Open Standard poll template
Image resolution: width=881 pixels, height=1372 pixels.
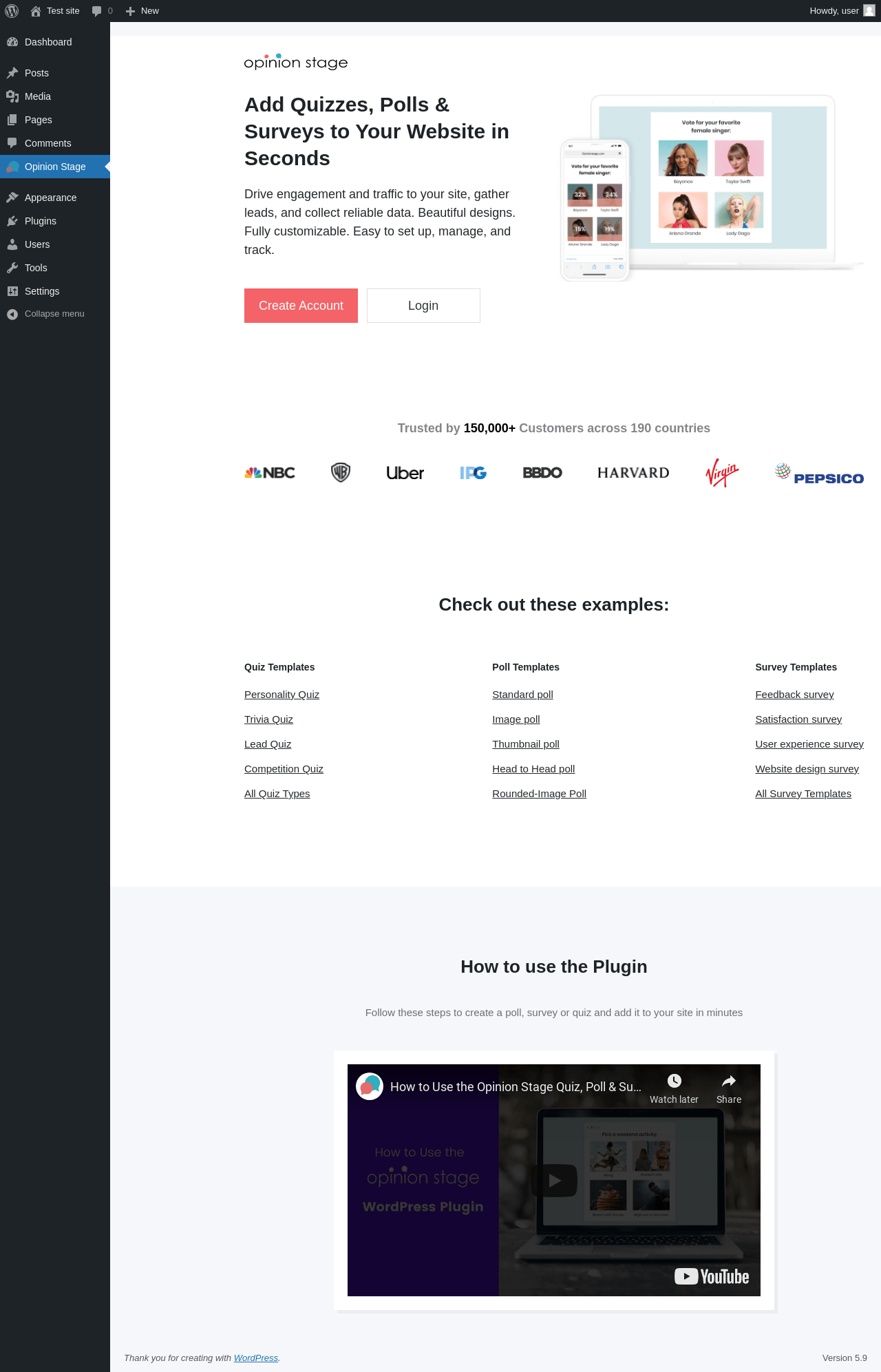click(522, 695)
